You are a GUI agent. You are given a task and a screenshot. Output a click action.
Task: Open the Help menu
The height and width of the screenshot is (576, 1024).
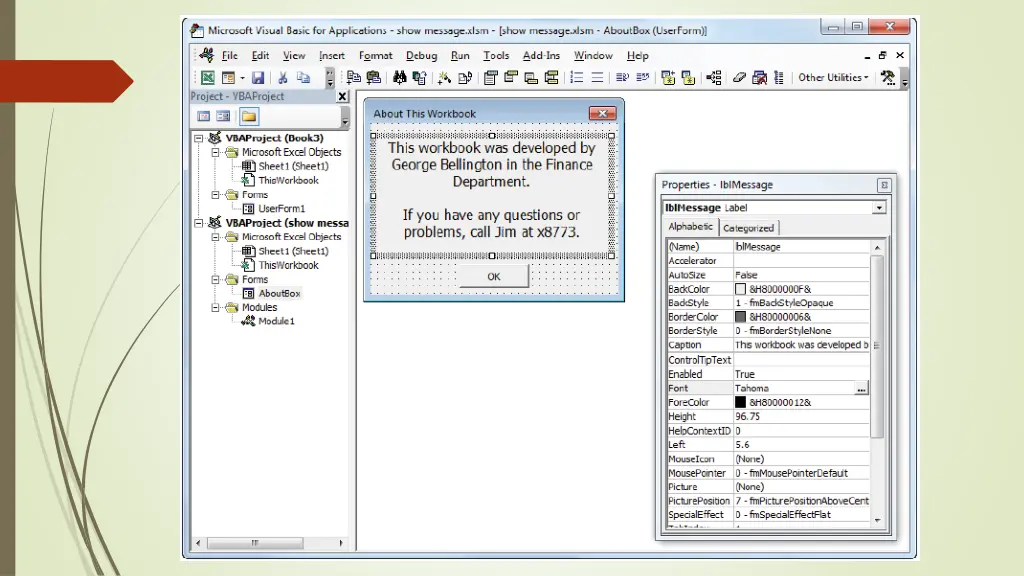[637, 56]
